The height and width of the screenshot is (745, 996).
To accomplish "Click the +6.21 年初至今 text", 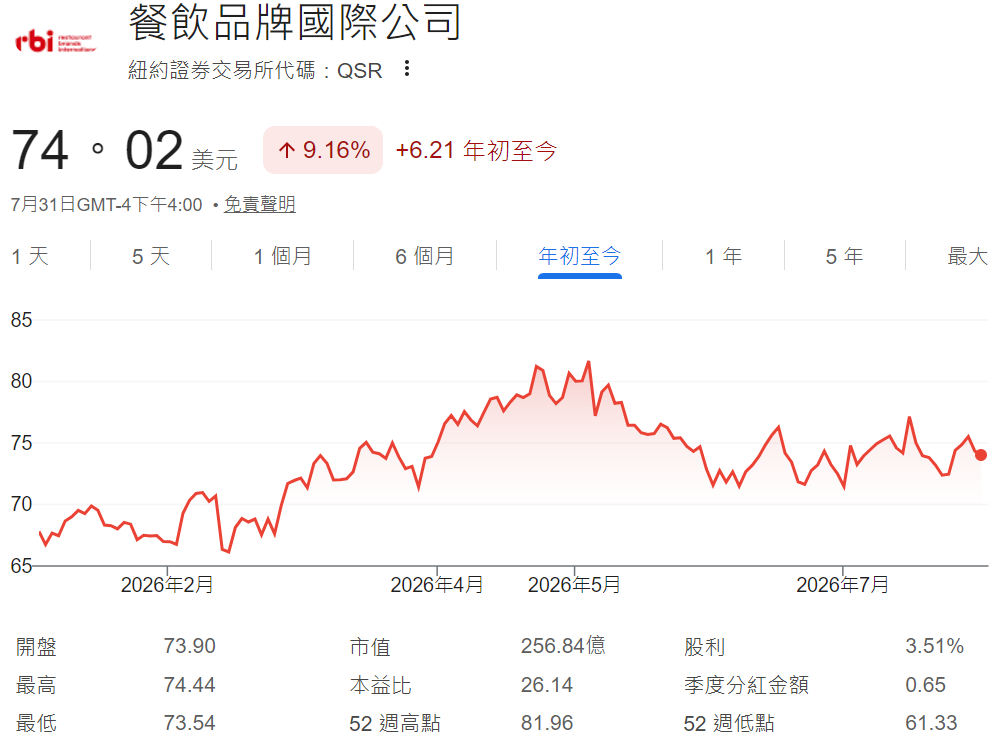I will (476, 151).
